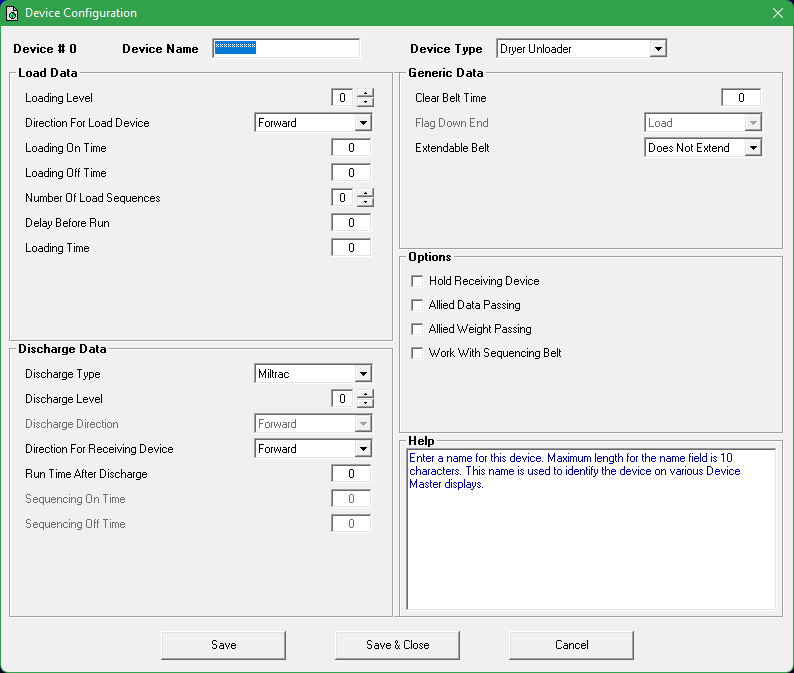Click the Save button
Image resolution: width=794 pixels, height=673 pixels.
click(223, 645)
